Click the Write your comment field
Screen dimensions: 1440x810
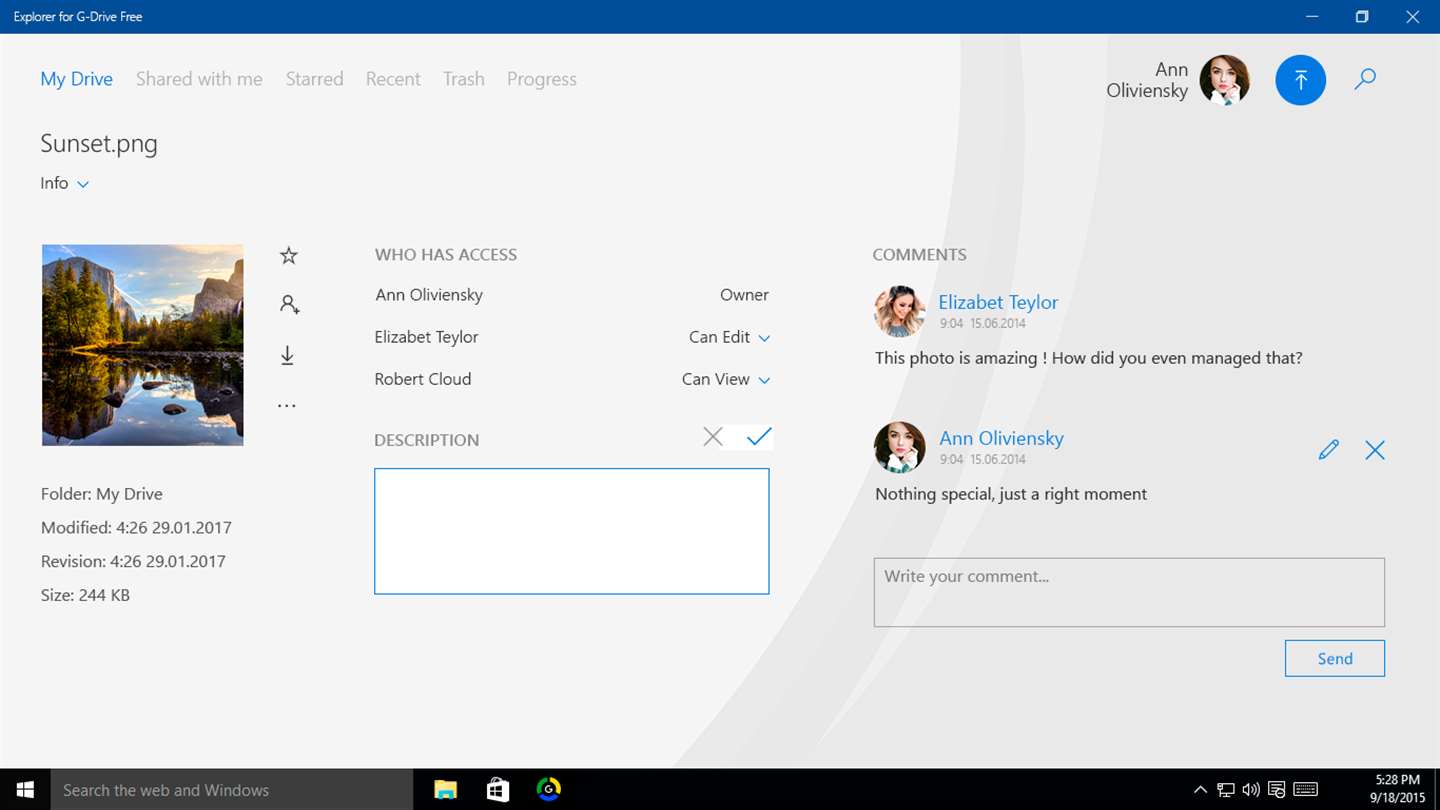pos(1128,592)
